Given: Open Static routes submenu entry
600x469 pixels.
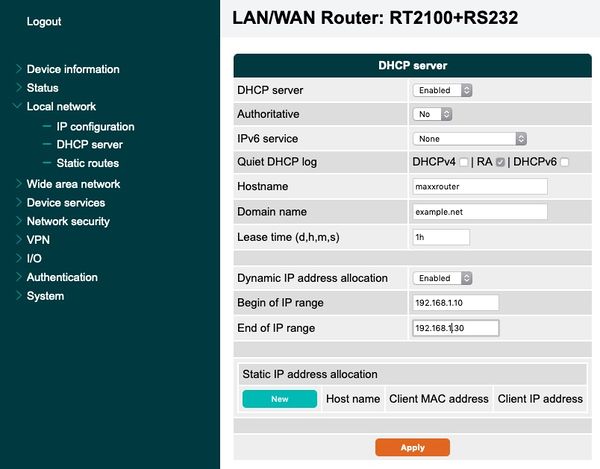Looking at the screenshot, I should (88, 163).
